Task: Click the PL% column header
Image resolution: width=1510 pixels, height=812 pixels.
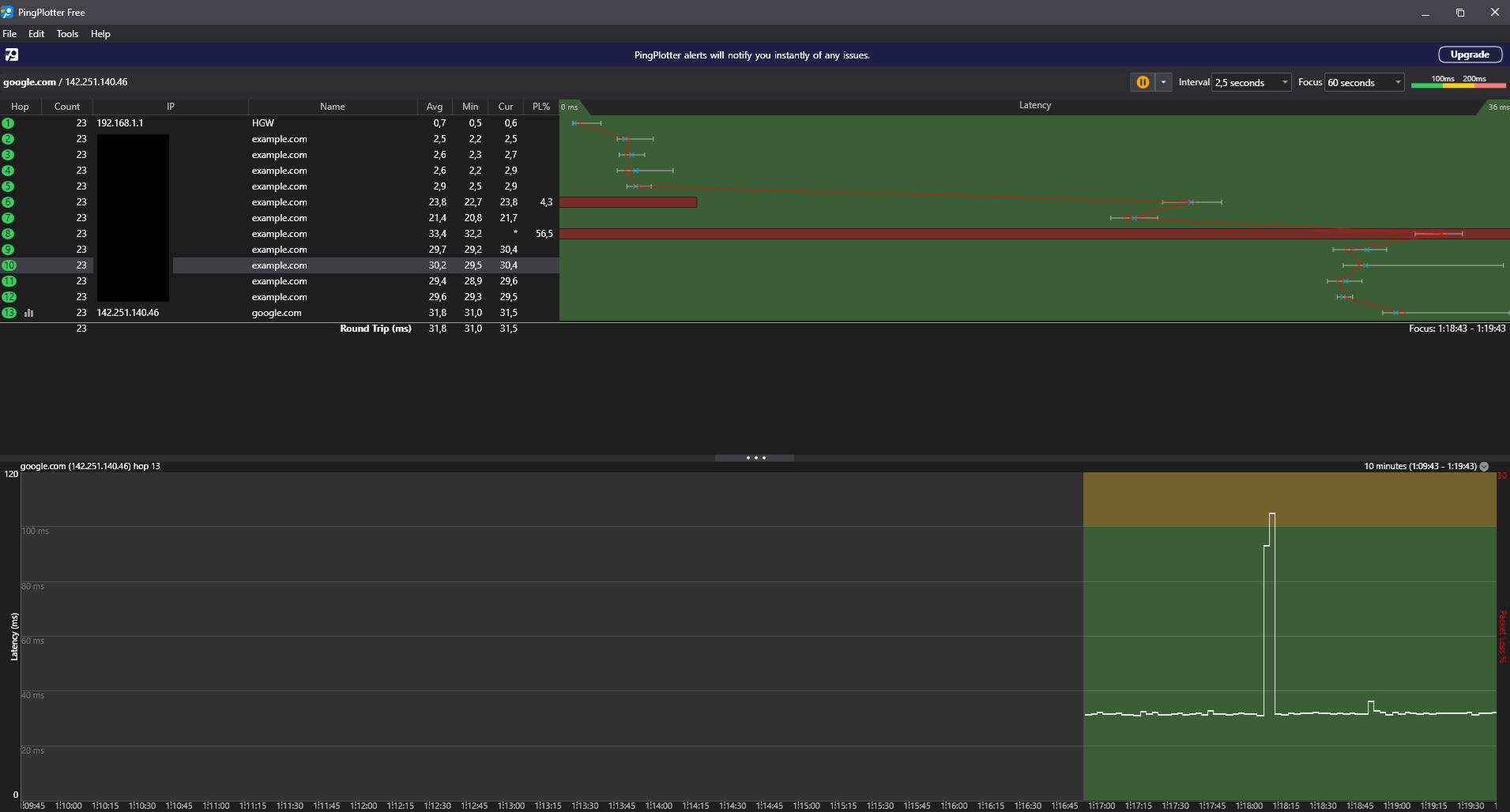Action: [541, 107]
